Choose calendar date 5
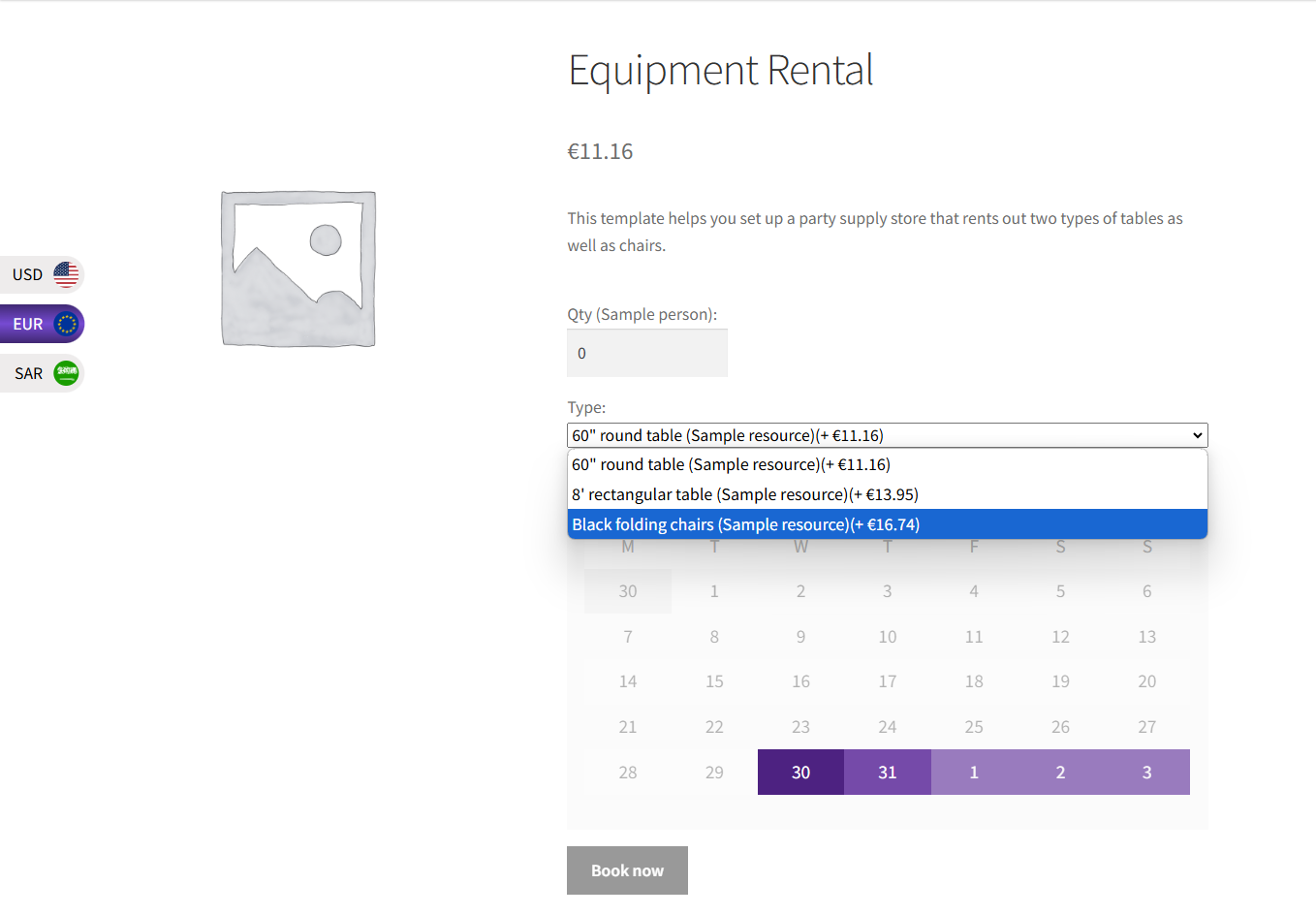The width and height of the screenshot is (1316, 916). click(x=1060, y=591)
